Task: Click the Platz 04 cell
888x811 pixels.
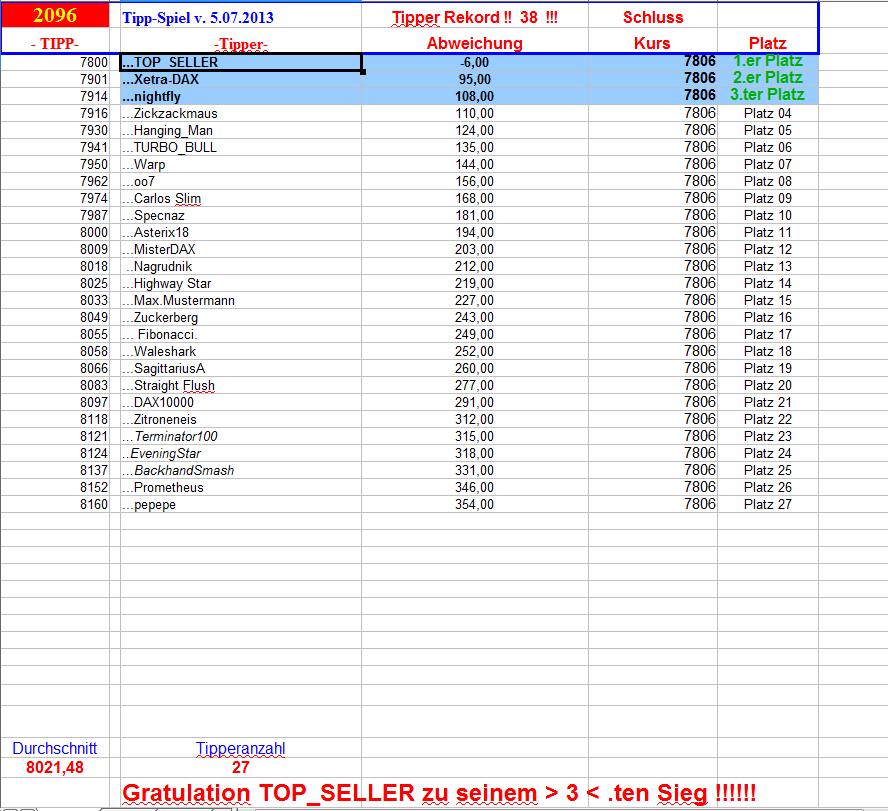Action: [768, 113]
